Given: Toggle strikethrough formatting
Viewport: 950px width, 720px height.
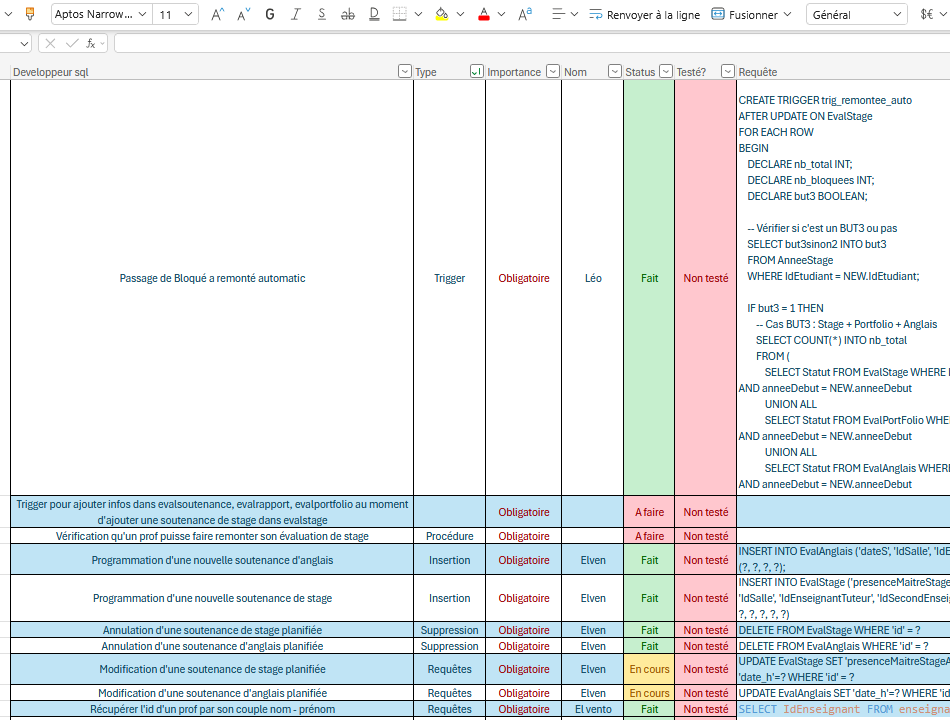Looking at the screenshot, I should [x=348, y=15].
